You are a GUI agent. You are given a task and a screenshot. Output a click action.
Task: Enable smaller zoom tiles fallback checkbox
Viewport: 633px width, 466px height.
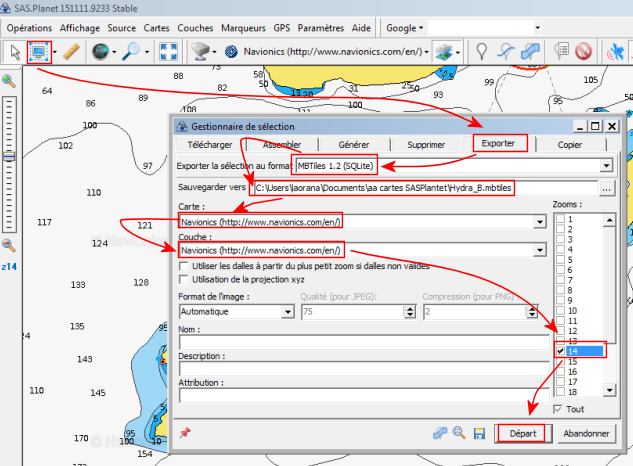(x=184, y=266)
